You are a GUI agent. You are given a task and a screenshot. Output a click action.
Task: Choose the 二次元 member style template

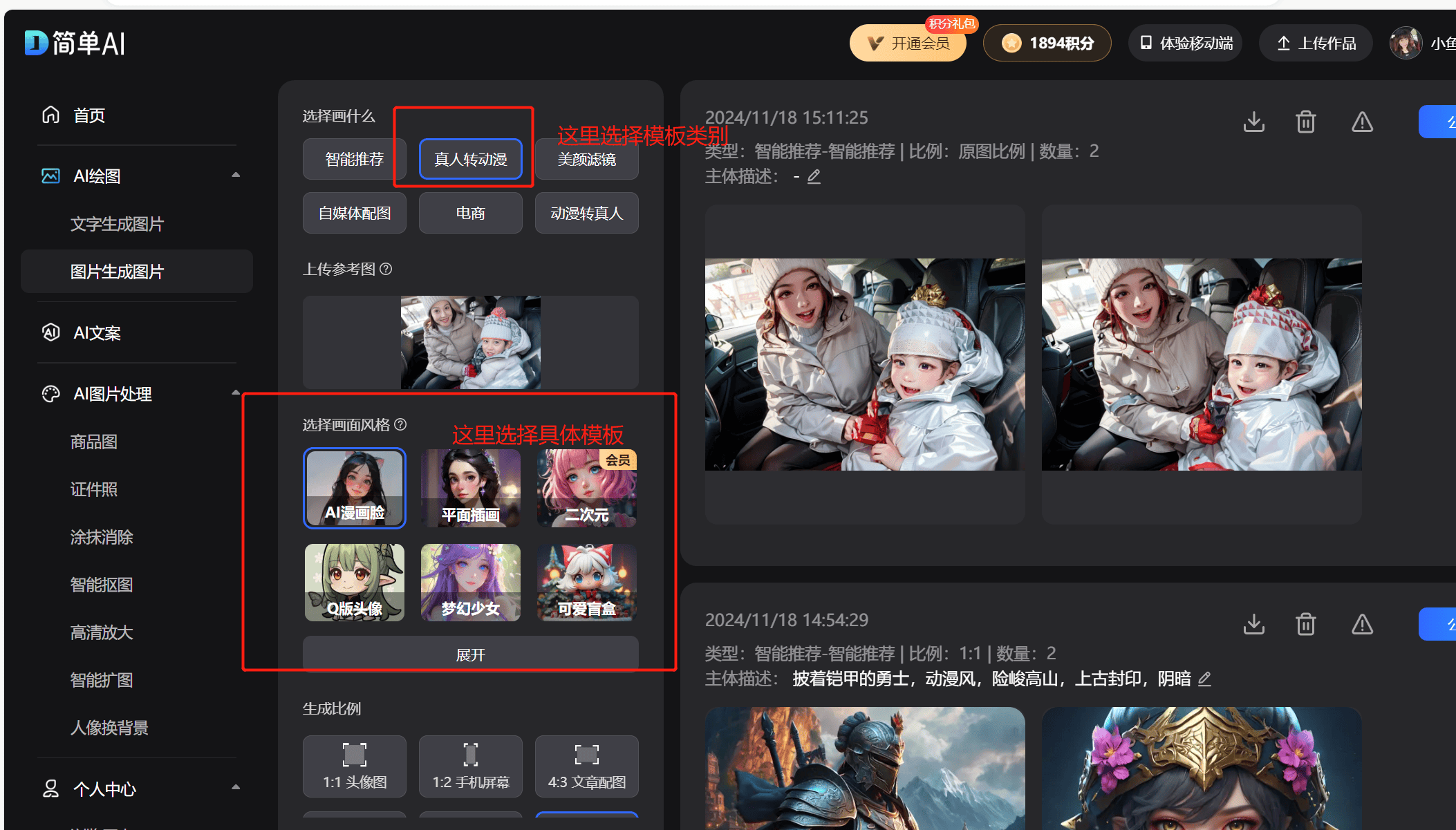pos(587,488)
